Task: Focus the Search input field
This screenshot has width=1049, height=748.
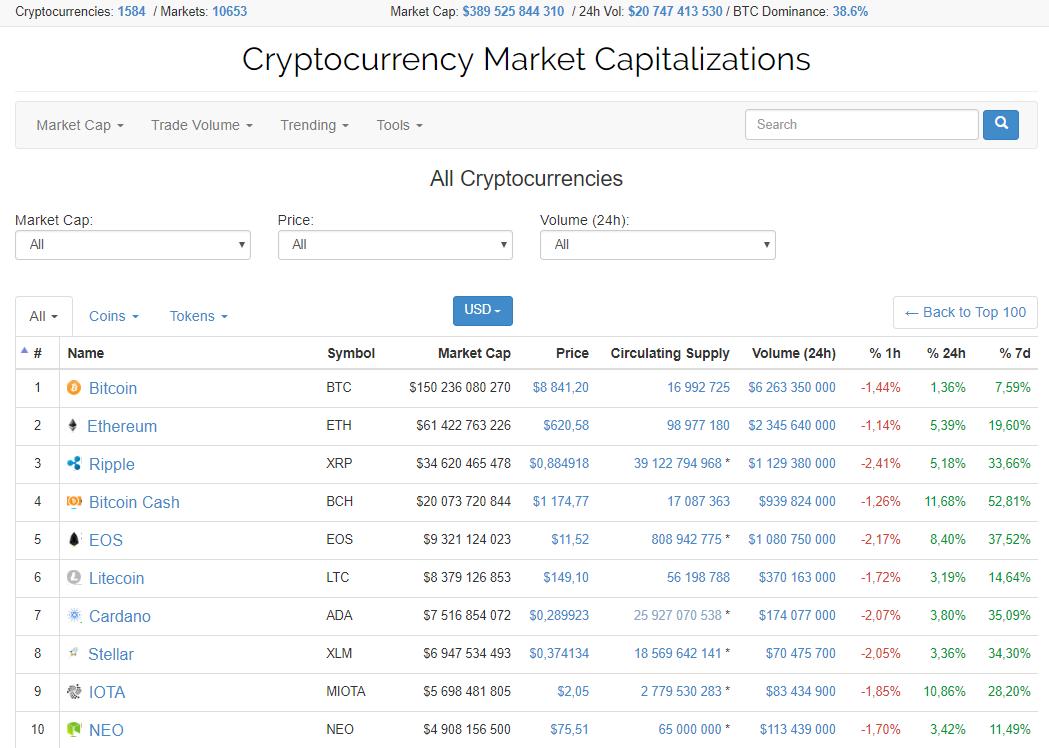Action: [861, 125]
